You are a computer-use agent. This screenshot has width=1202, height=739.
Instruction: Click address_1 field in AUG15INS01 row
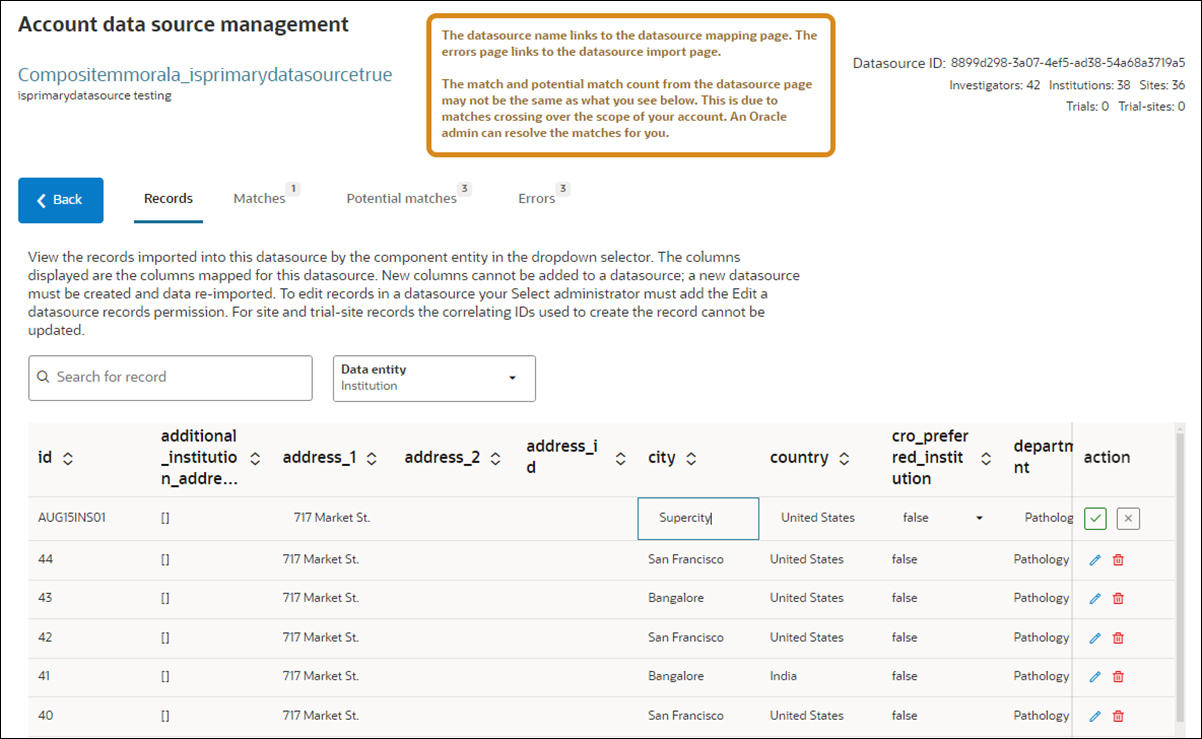tap(332, 518)
